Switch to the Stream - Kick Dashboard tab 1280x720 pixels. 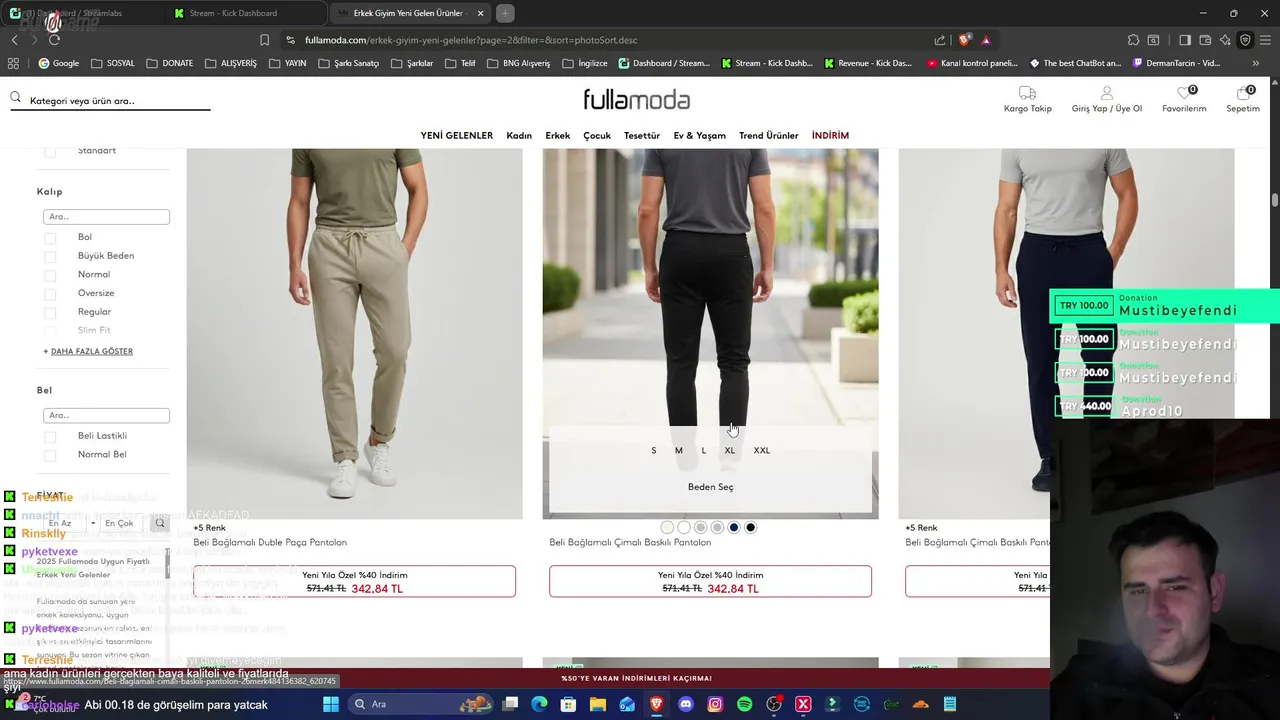point(245,13)
